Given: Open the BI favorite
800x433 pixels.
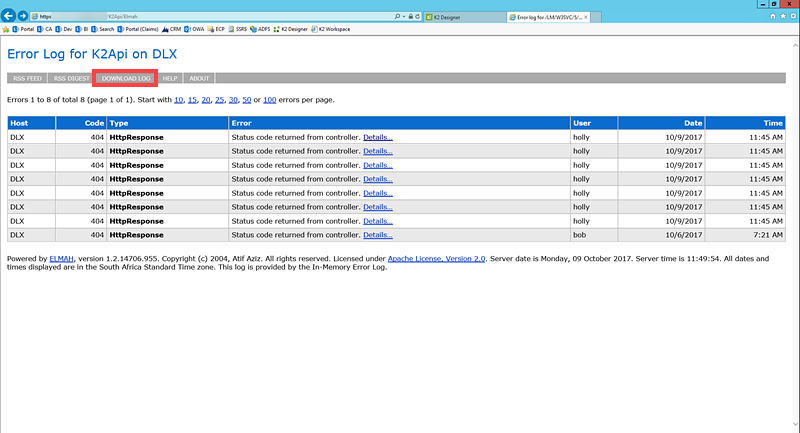Looking at the screenshot, I should coord(82,29).
